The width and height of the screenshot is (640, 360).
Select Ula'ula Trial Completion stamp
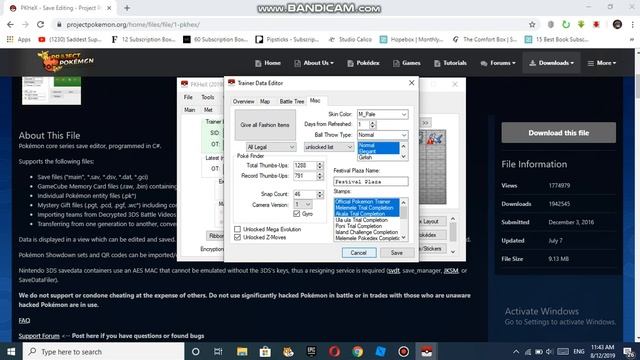click(x=361, y=220)
